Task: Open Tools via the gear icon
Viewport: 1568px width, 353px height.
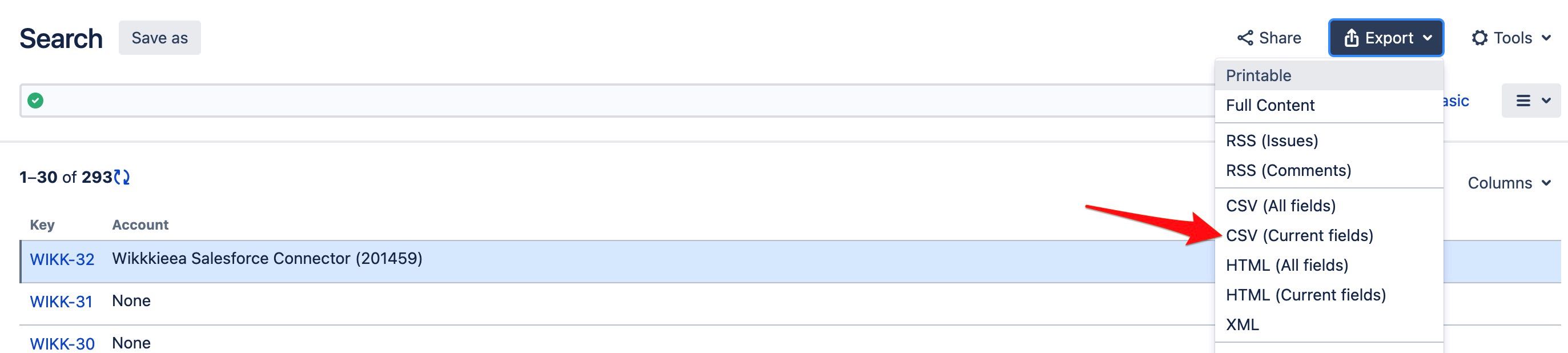Action: [x=1479, y=38]
